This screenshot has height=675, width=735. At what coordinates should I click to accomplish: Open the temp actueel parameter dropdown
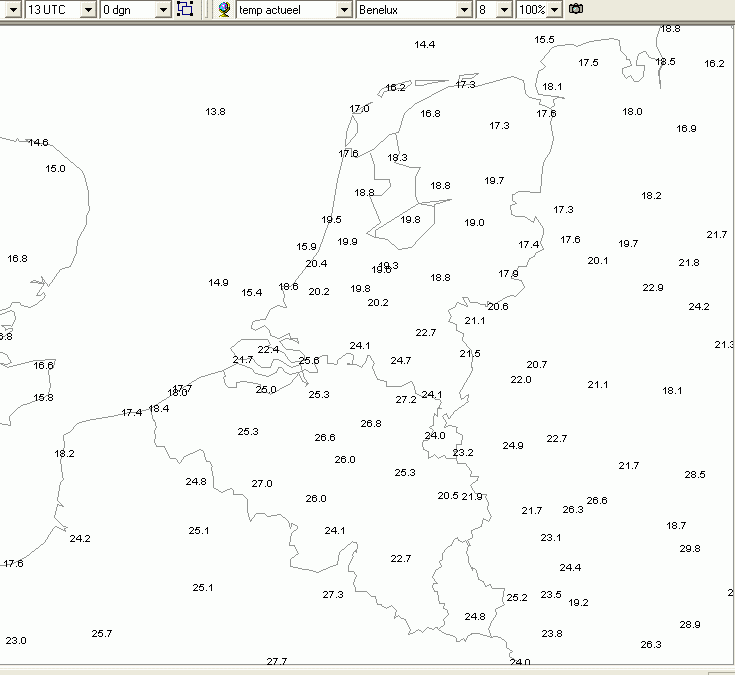click(x=344, y=10)
